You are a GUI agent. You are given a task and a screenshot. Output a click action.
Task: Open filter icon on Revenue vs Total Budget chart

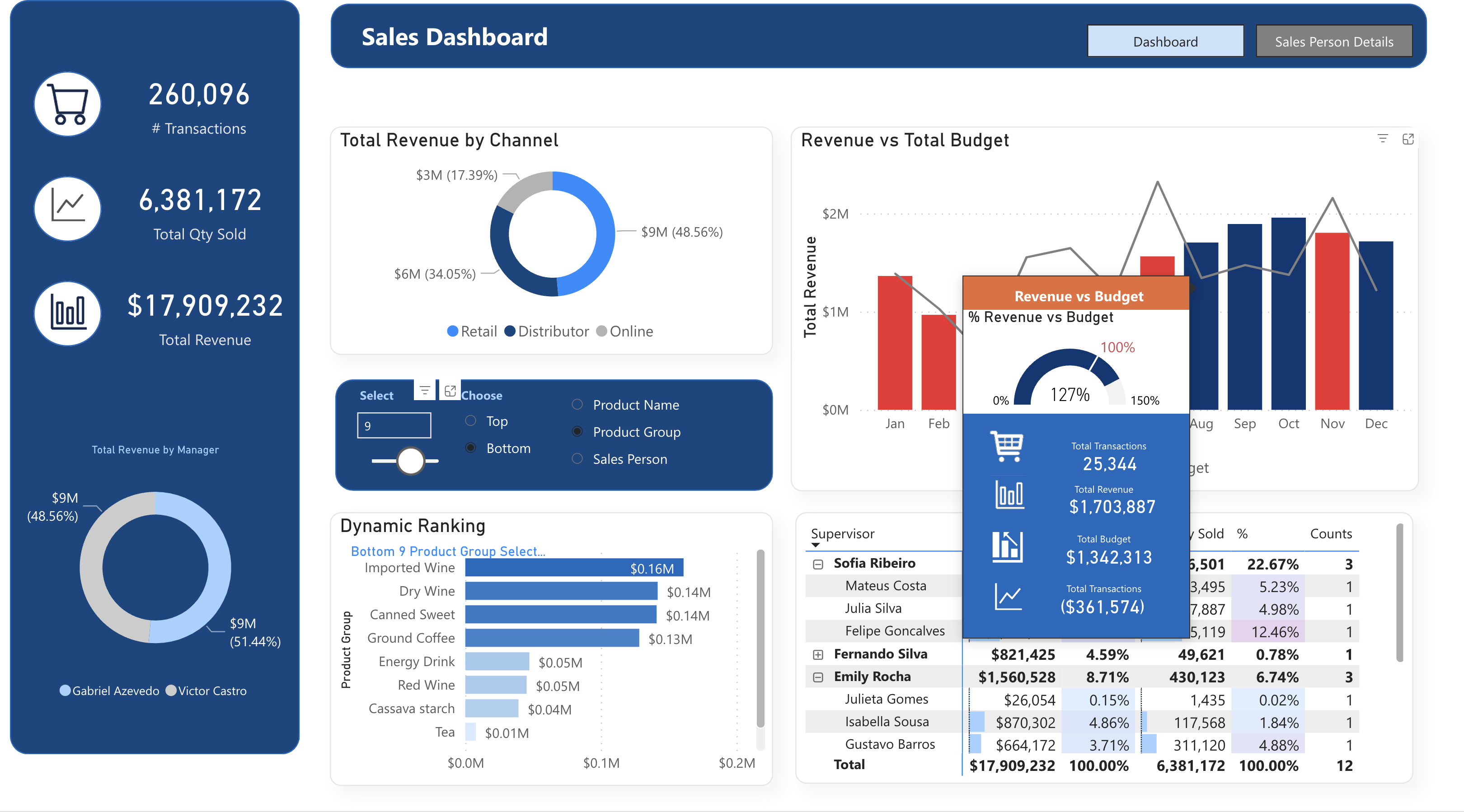1382,139
